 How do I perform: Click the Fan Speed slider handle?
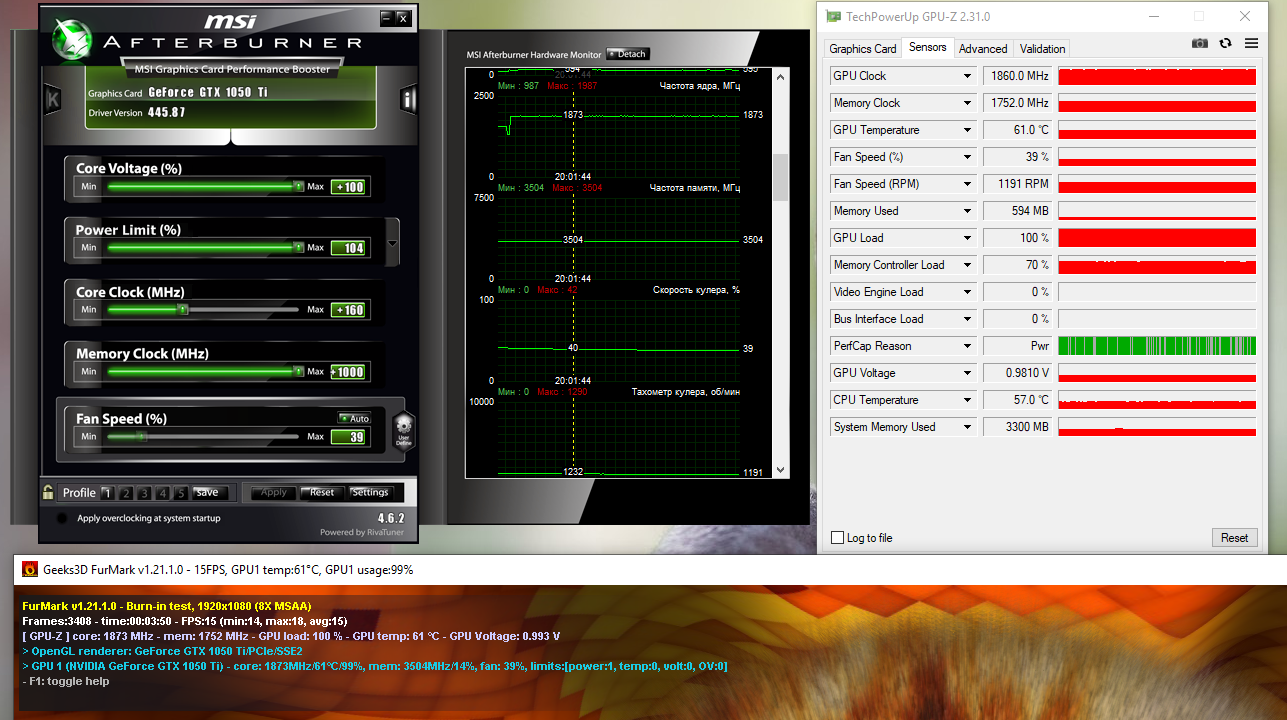[x=141, y=436]
